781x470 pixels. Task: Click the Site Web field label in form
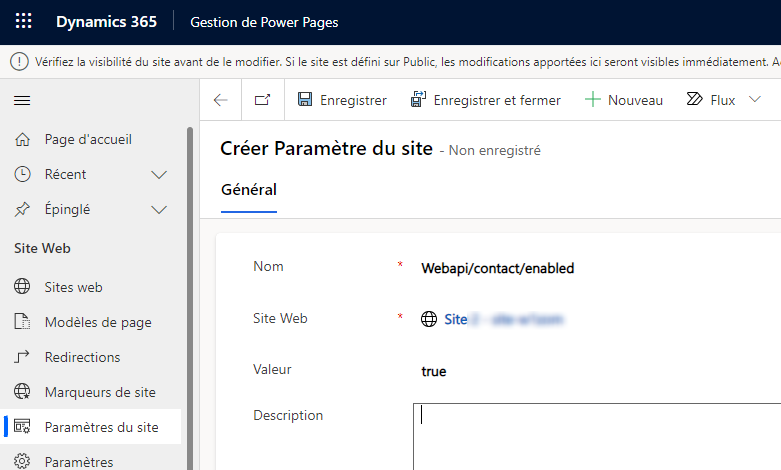pos(280,318)
